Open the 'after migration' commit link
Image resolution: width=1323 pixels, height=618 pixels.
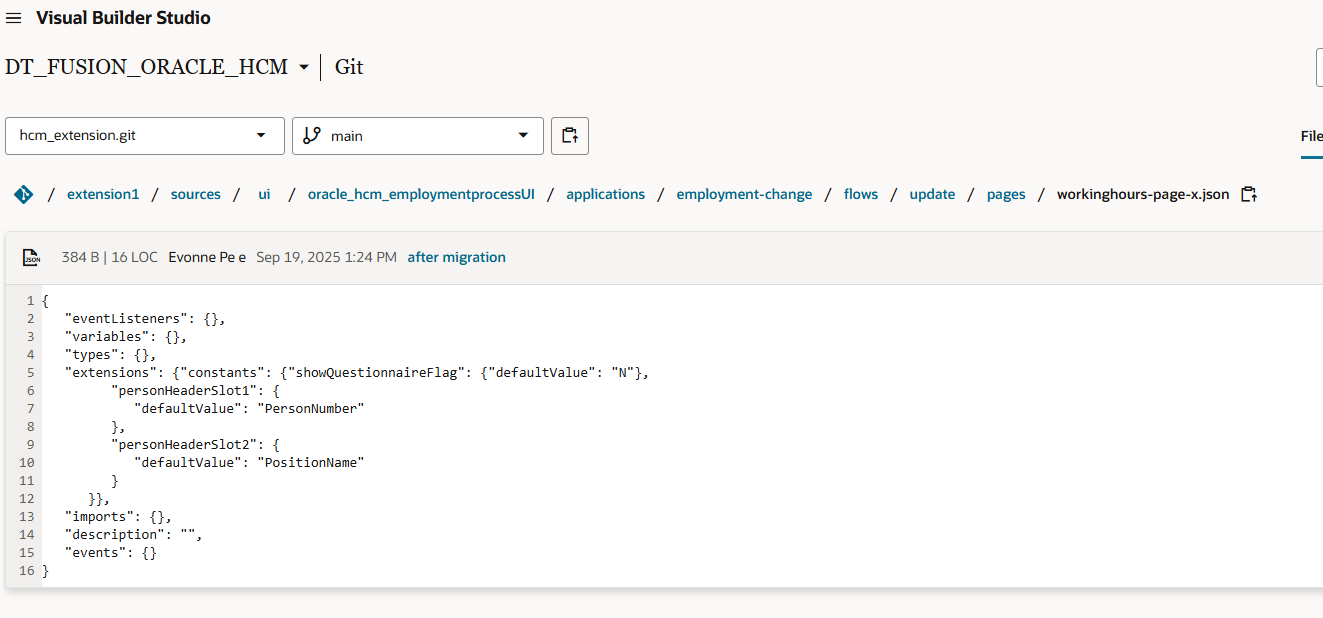[x=456, y=257]
